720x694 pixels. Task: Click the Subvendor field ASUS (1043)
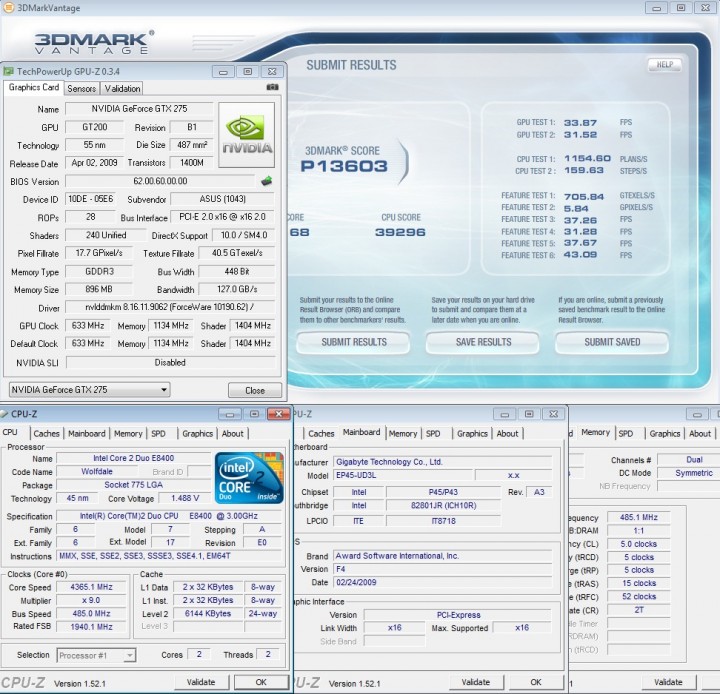point(222,199)
